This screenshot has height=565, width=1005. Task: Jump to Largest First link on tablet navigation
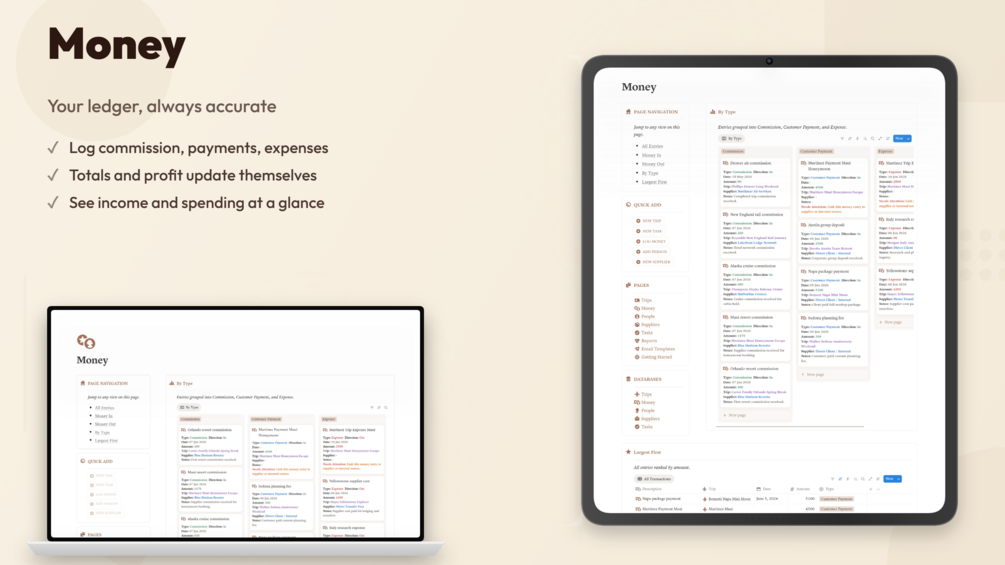click(654, 182)
